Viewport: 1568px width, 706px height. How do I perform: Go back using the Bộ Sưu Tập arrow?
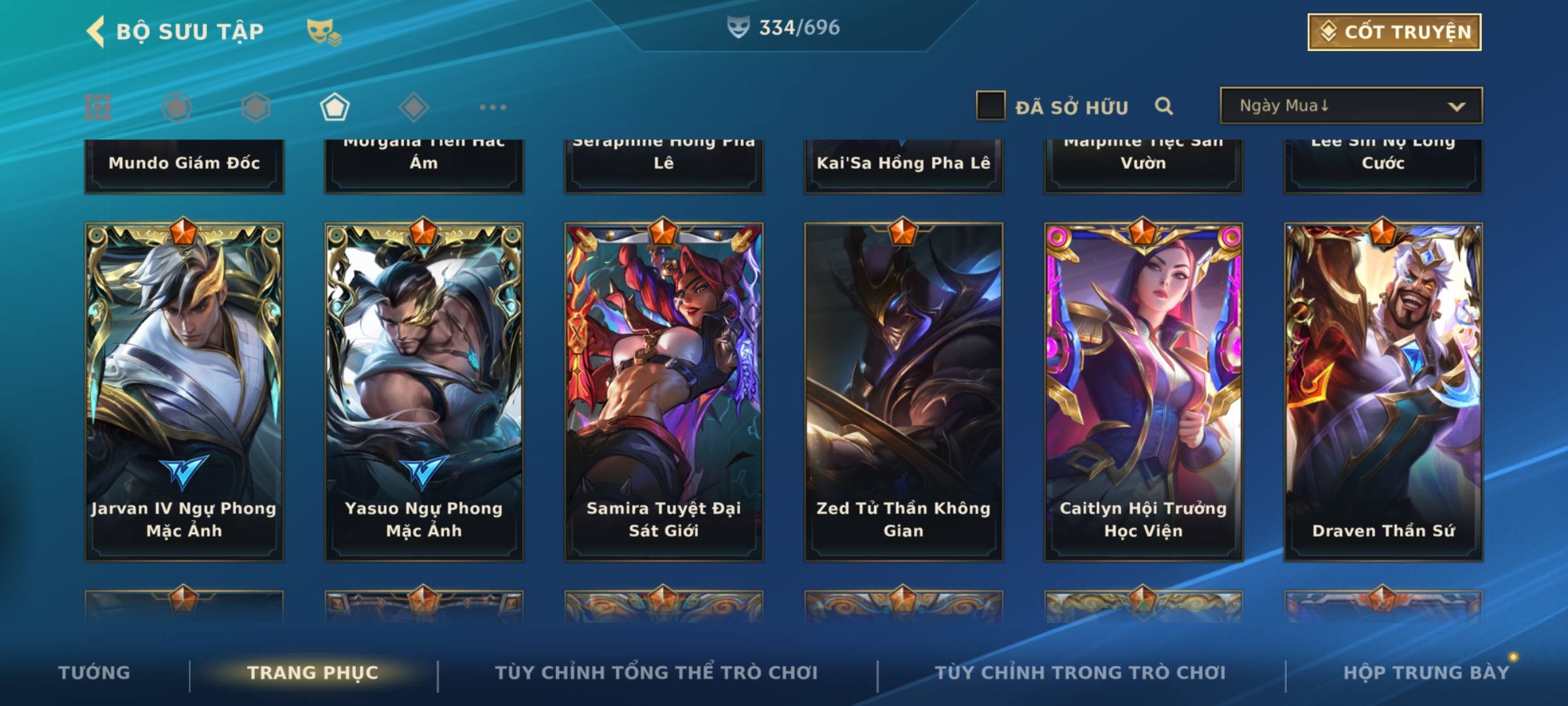[95, 31]
